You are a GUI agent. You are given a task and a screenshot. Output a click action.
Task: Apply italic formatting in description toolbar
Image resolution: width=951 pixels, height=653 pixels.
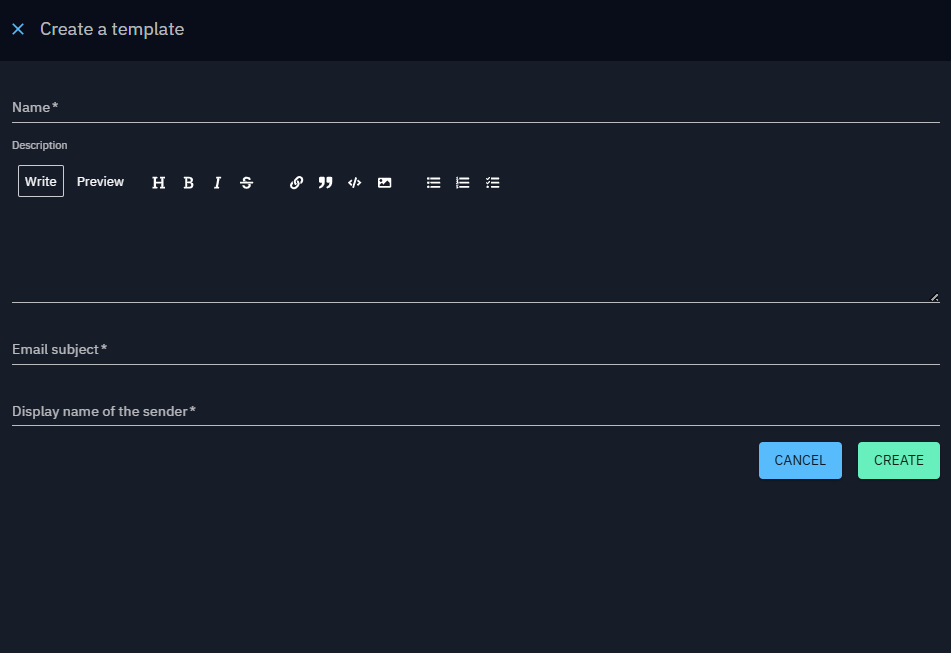[217, 183]
